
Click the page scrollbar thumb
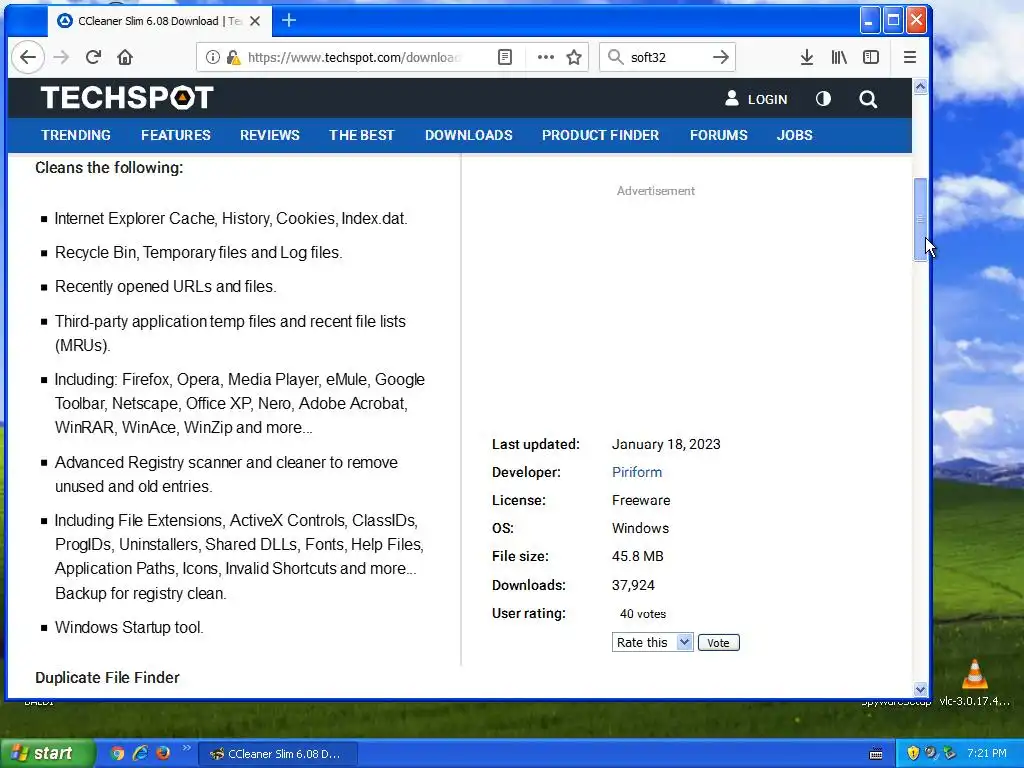[920, 219]
